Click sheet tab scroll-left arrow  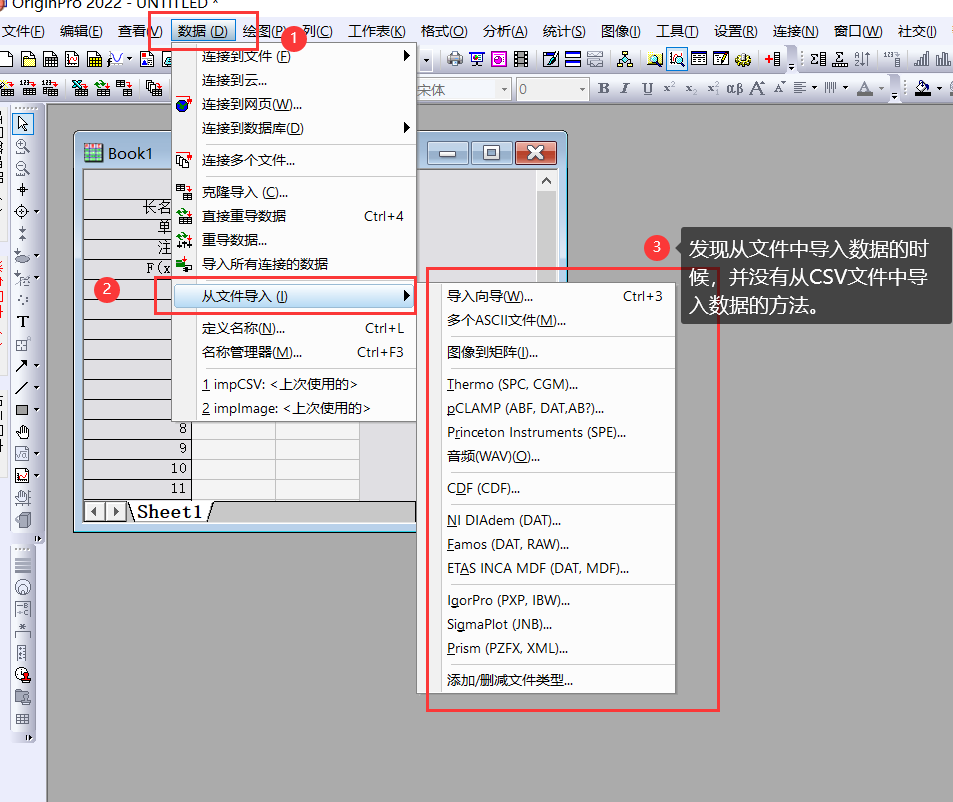coord(94,512)
